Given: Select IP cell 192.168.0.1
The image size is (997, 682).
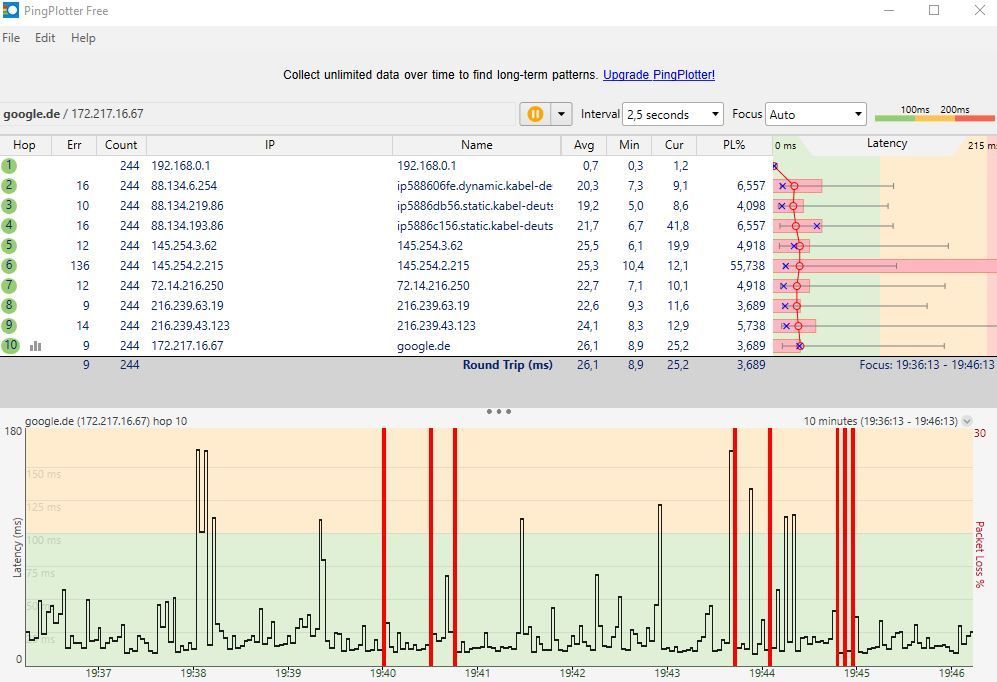Looking at the screenshot, I should click(x=181, y=166).
